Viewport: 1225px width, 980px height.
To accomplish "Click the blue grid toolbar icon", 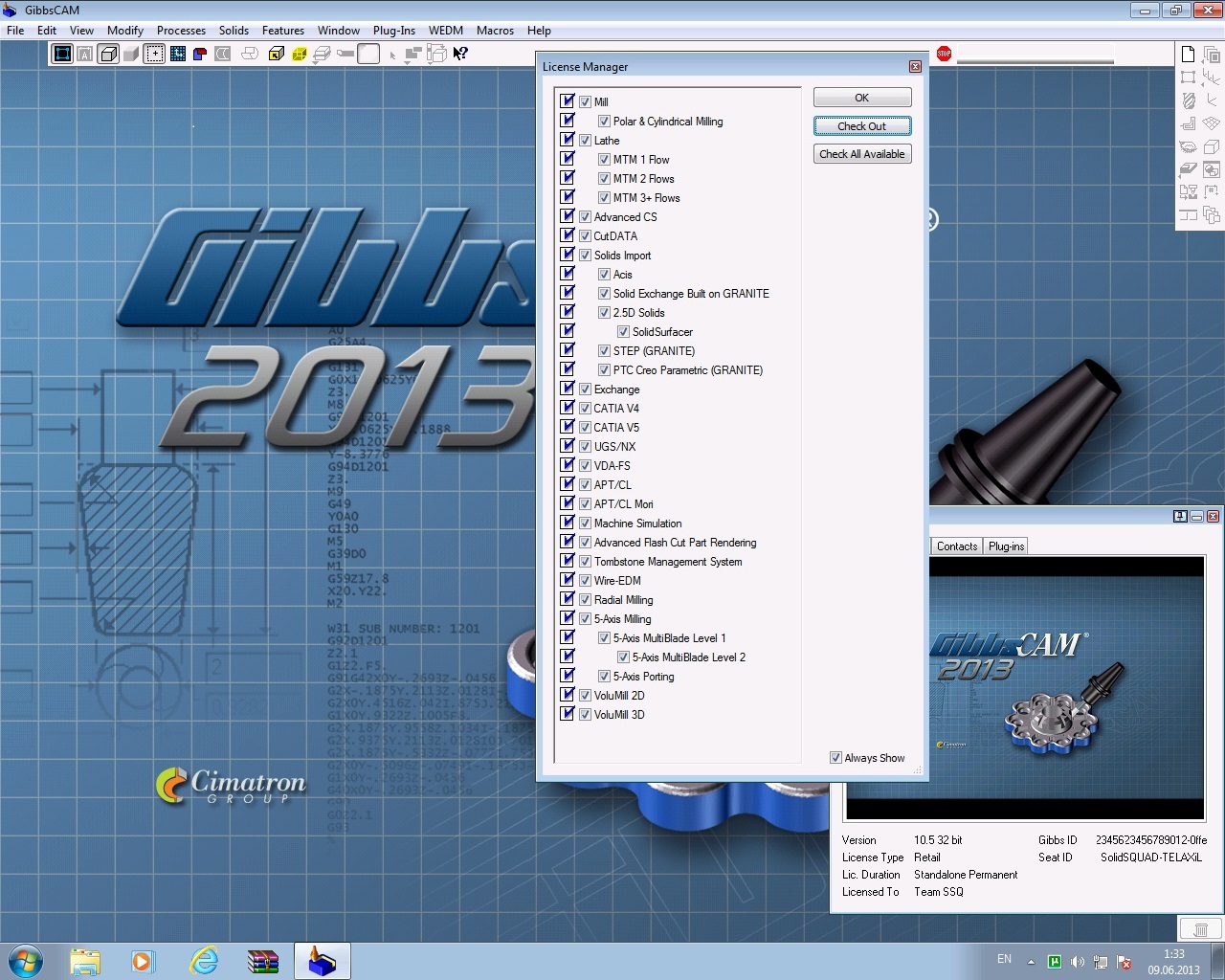I will point(177,54).
